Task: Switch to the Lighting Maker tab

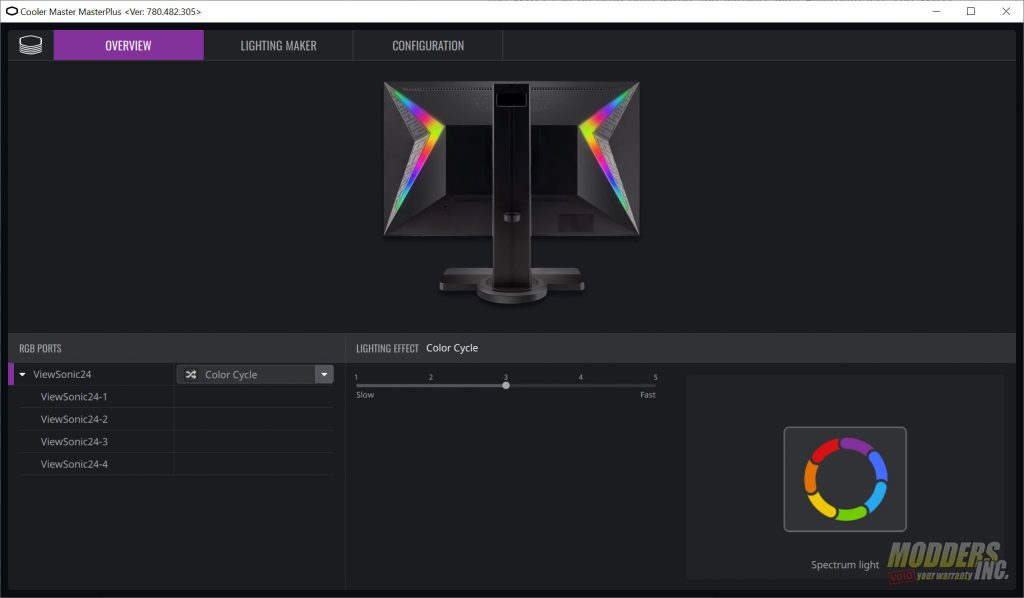Action: pyautogui.click(x=278, y=45)
